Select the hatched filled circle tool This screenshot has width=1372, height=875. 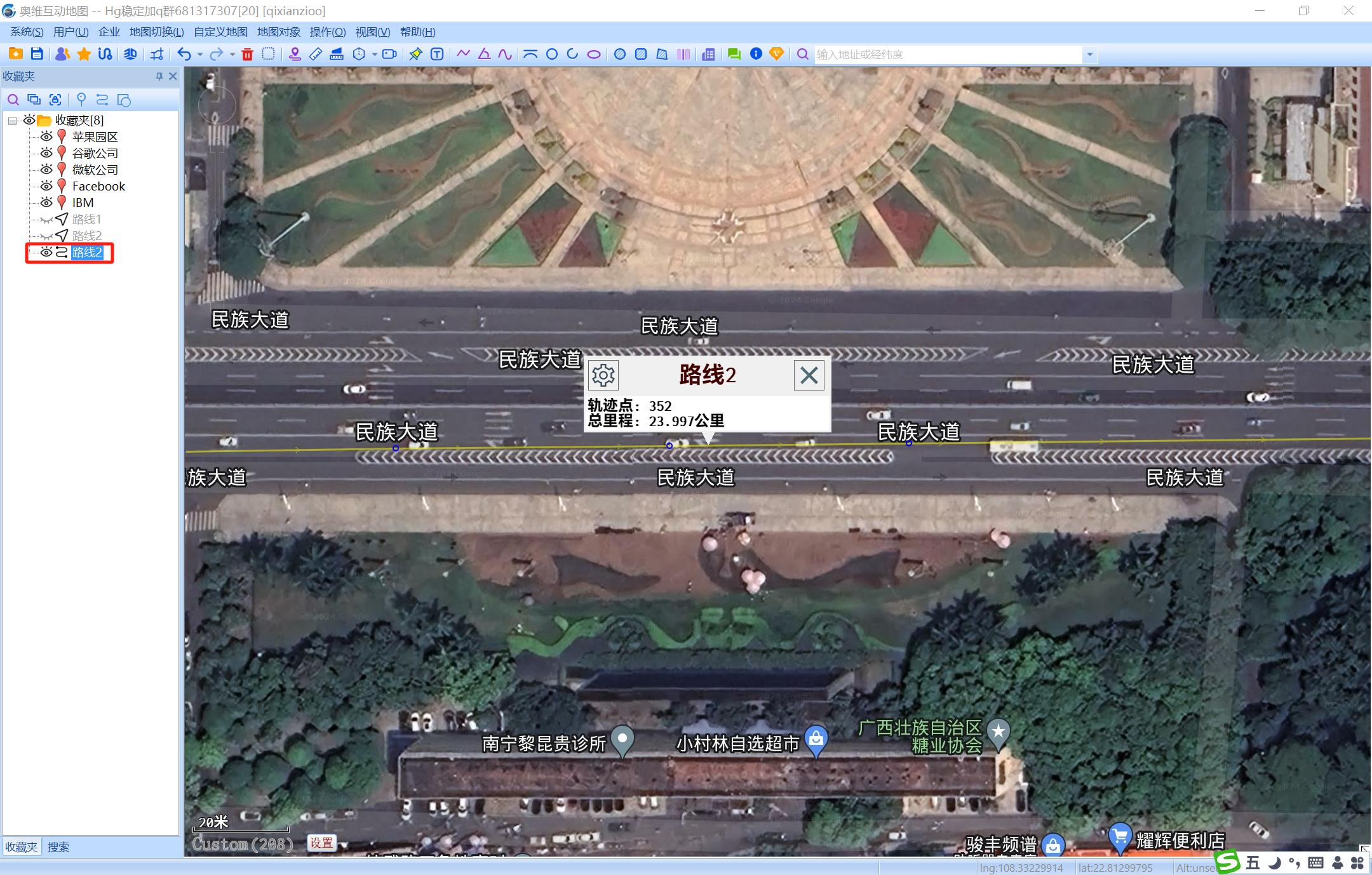click(620, 54)
